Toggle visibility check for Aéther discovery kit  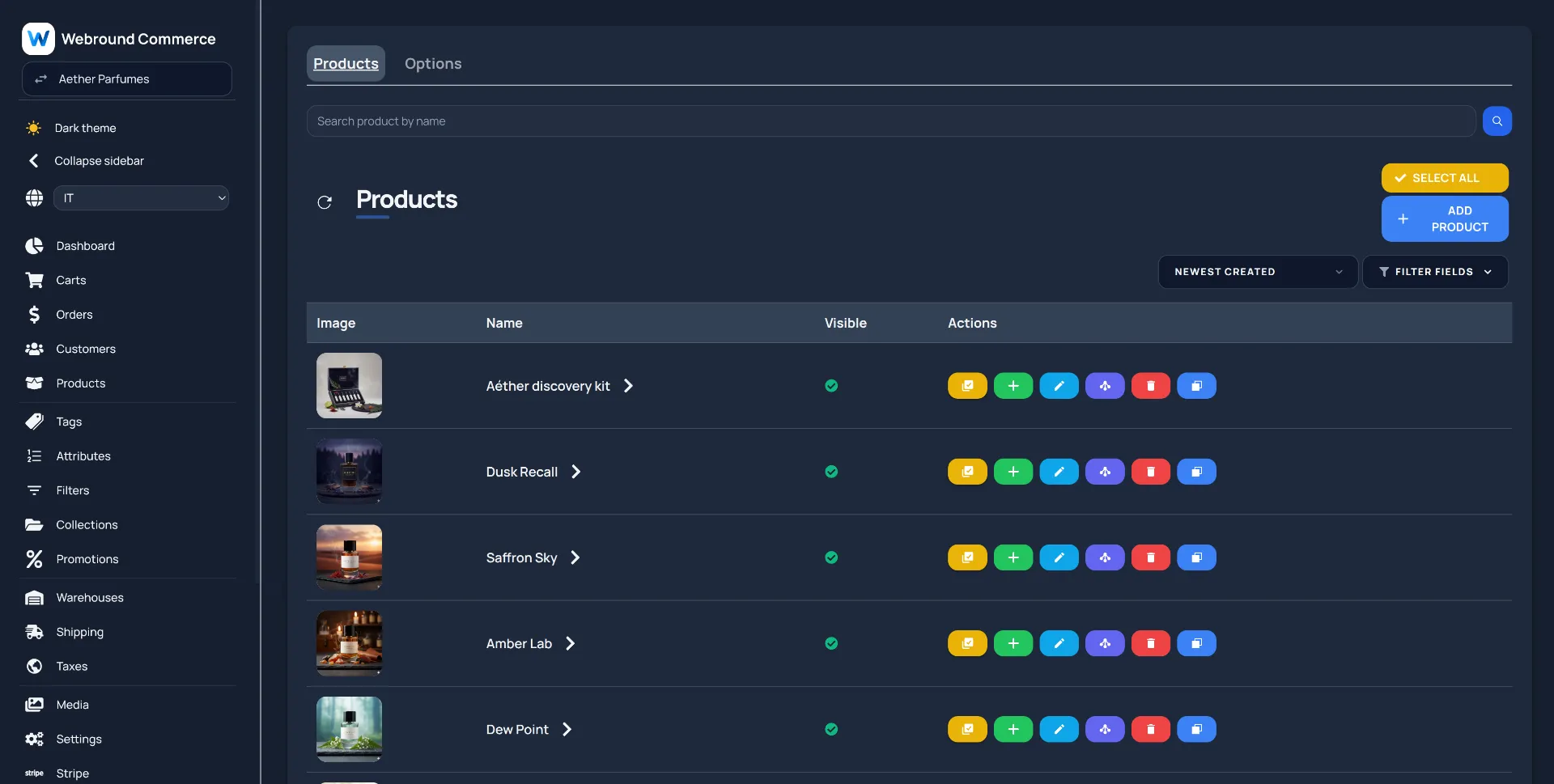[831, 386]
